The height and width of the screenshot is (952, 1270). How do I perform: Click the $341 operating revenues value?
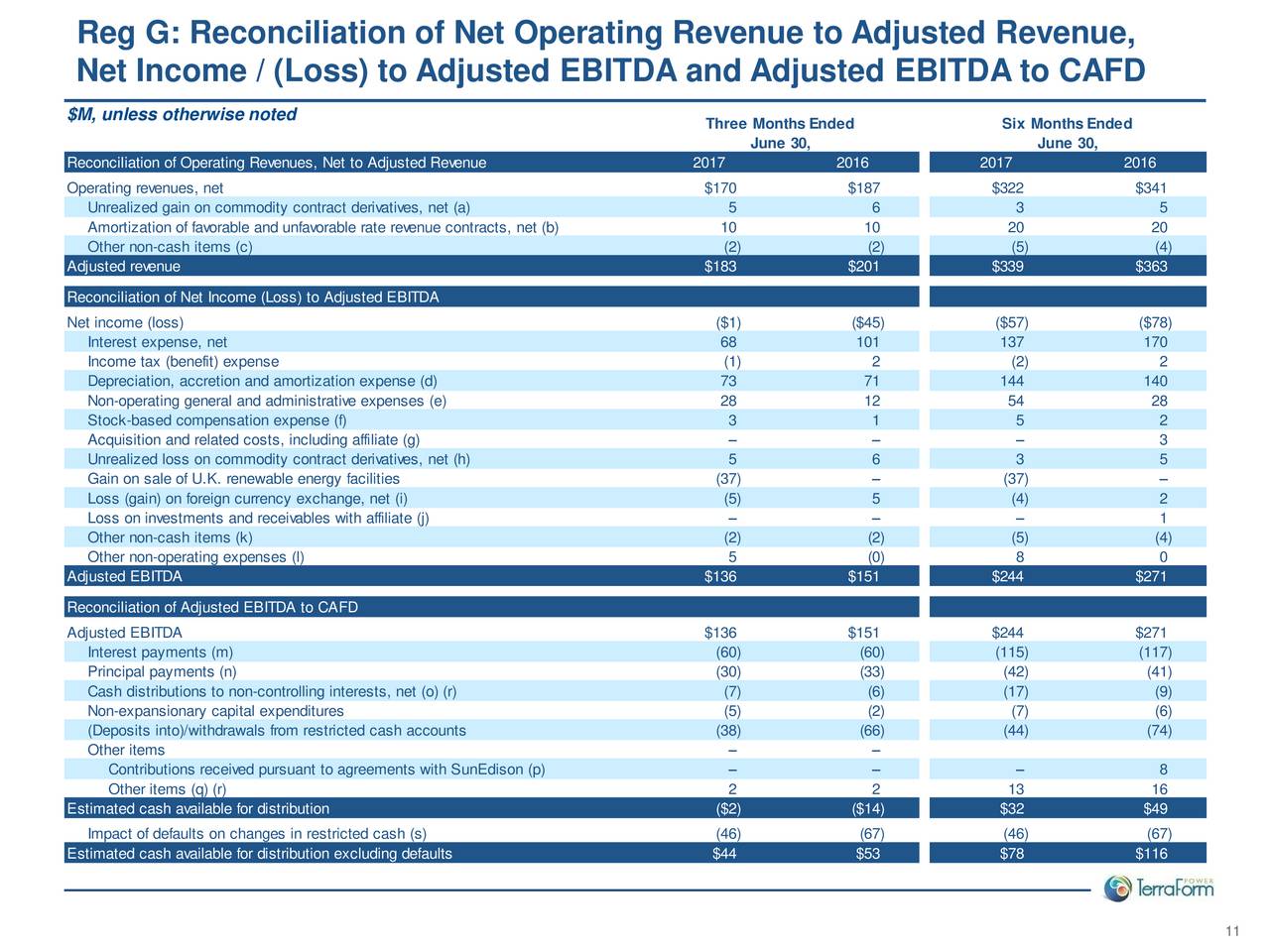coord(1151,188)
